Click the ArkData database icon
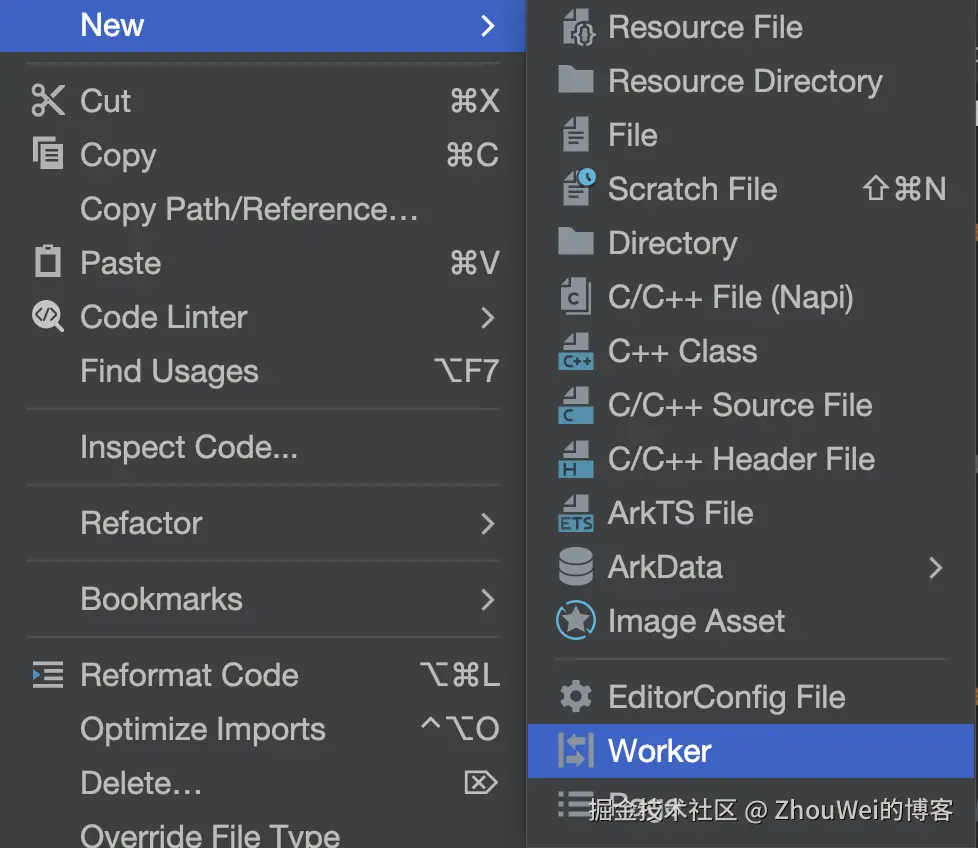The width and height of the screenshot is (978, 848). pos(576,567)
